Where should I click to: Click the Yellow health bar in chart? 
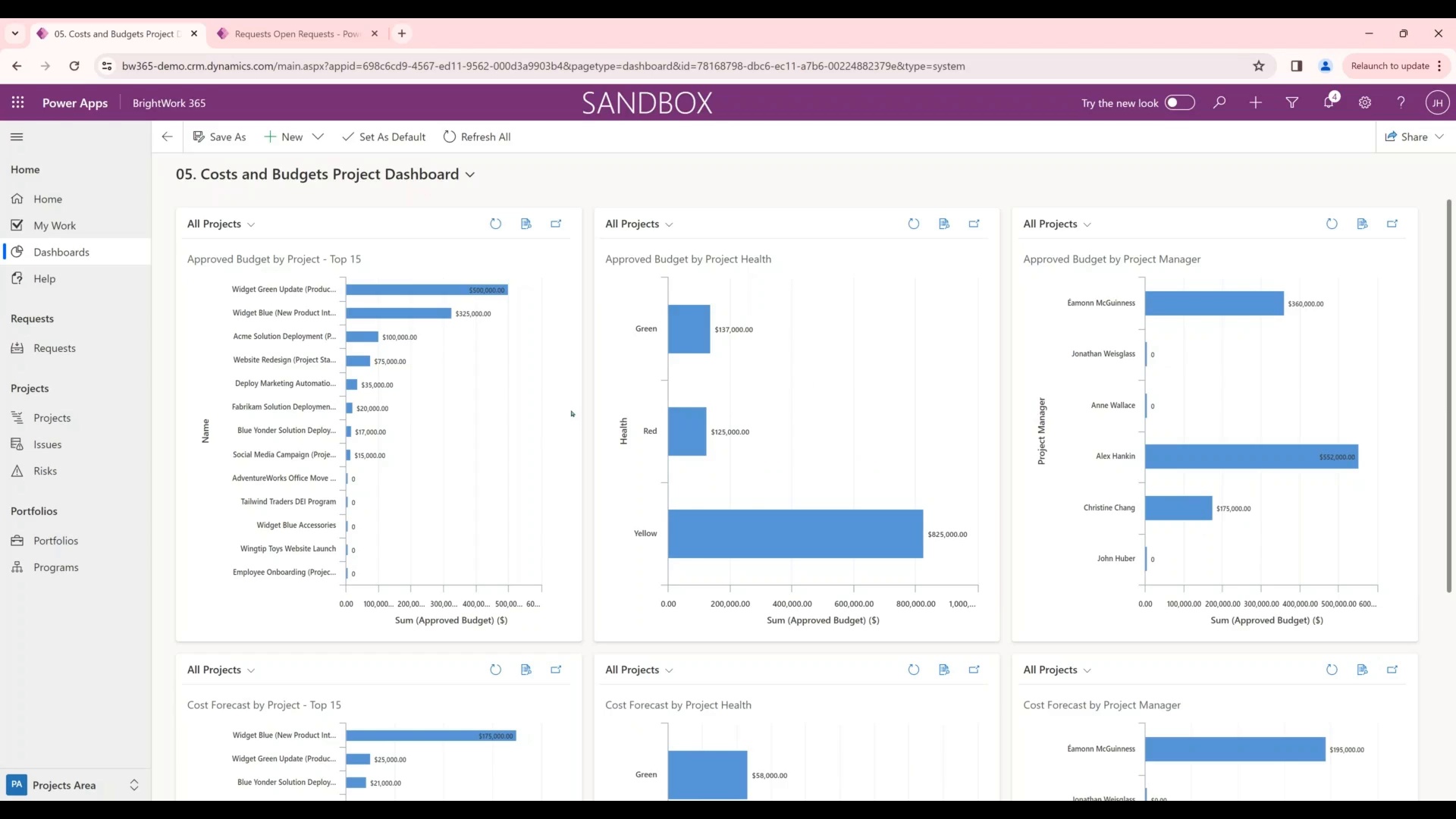click(795, 534)
